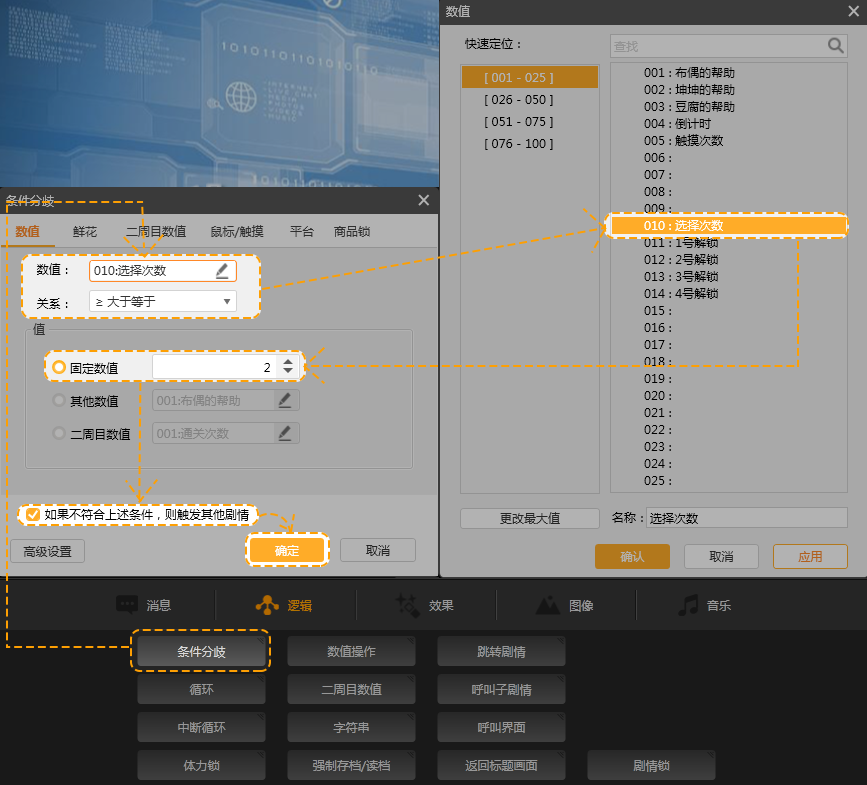
Task: Choose the 其他数值 radio option
Action: [x=59, y=401]
